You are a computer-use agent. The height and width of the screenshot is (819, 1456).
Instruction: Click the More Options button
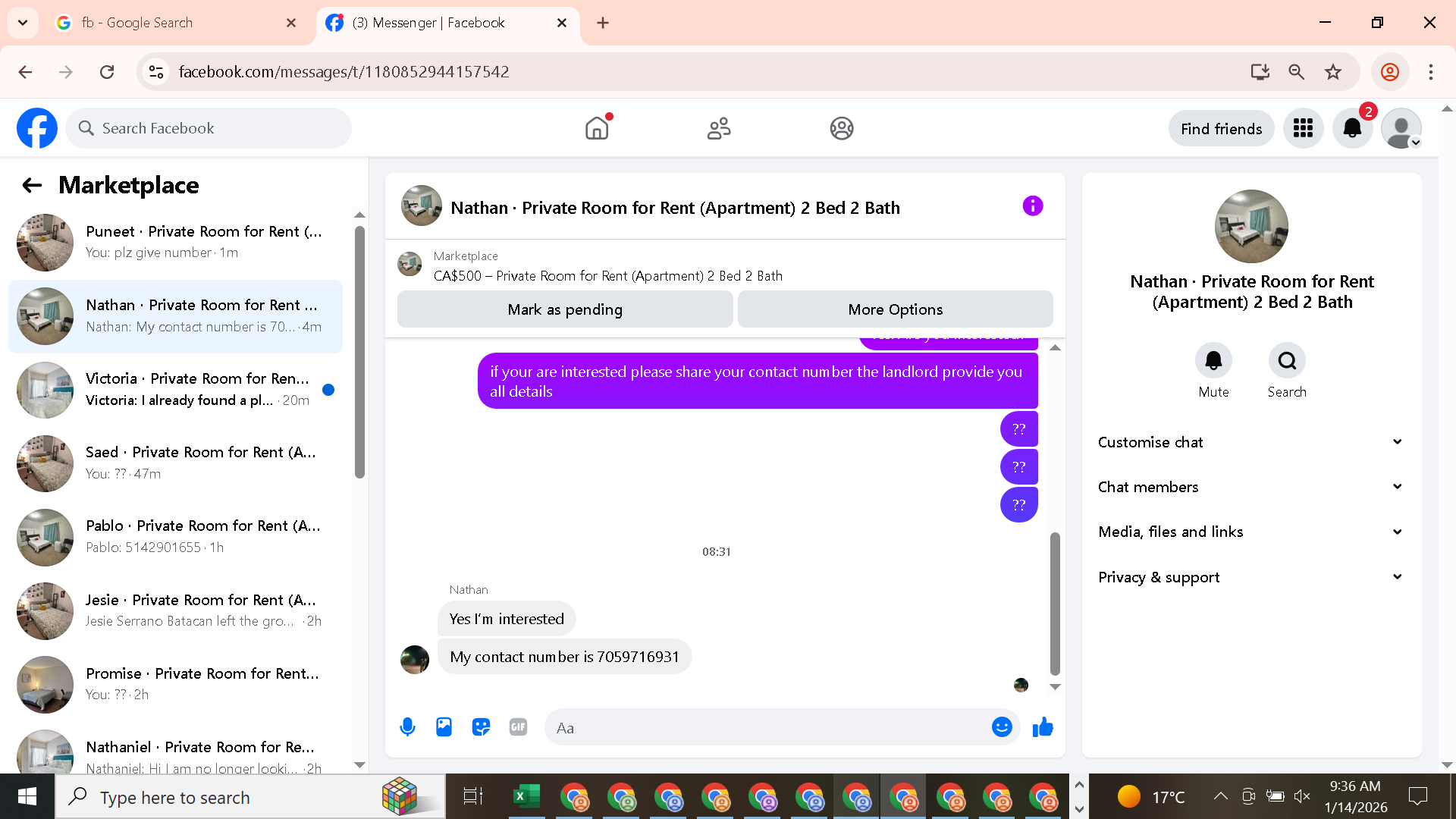[x=895, y=309]
